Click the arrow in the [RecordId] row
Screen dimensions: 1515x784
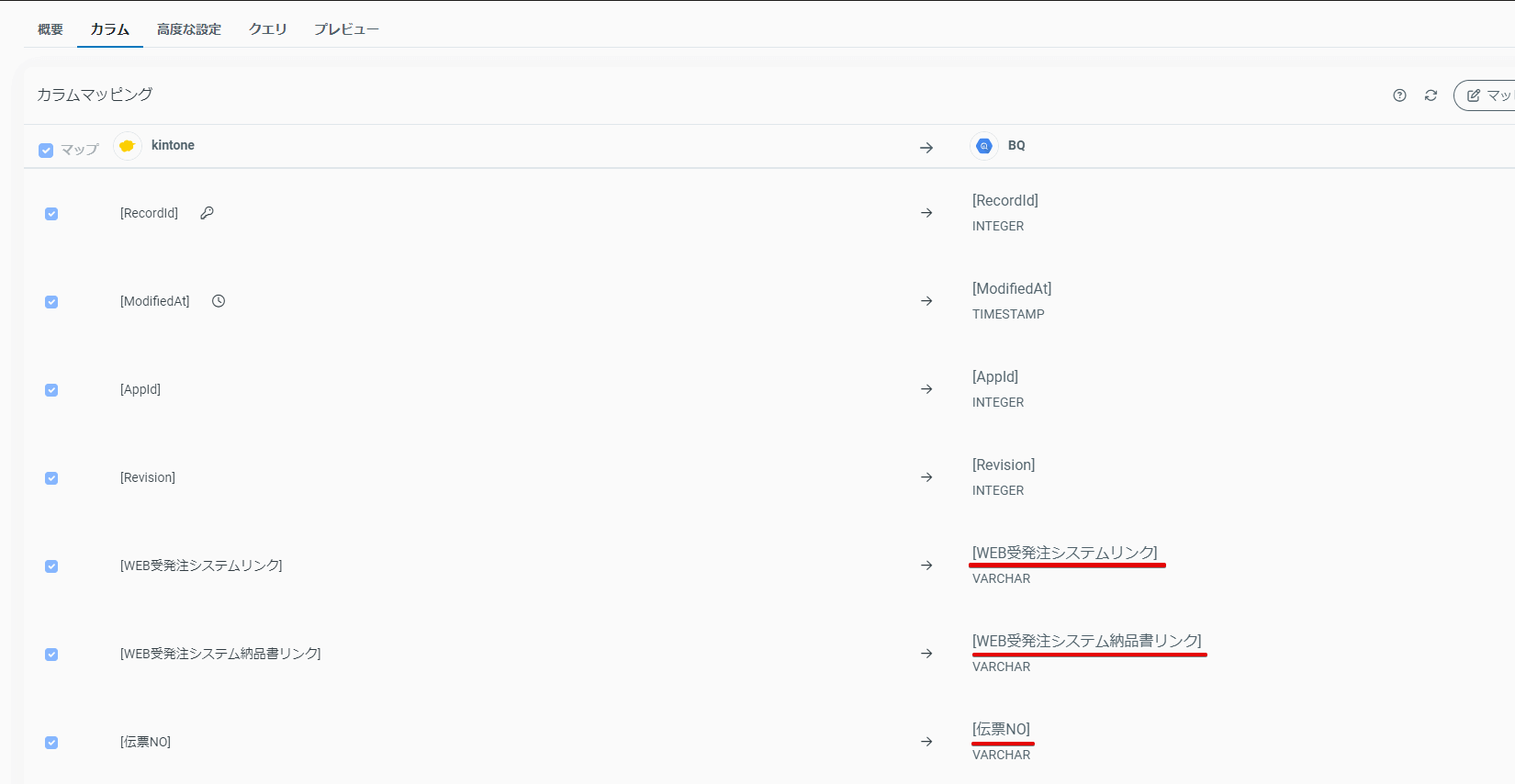926,213
